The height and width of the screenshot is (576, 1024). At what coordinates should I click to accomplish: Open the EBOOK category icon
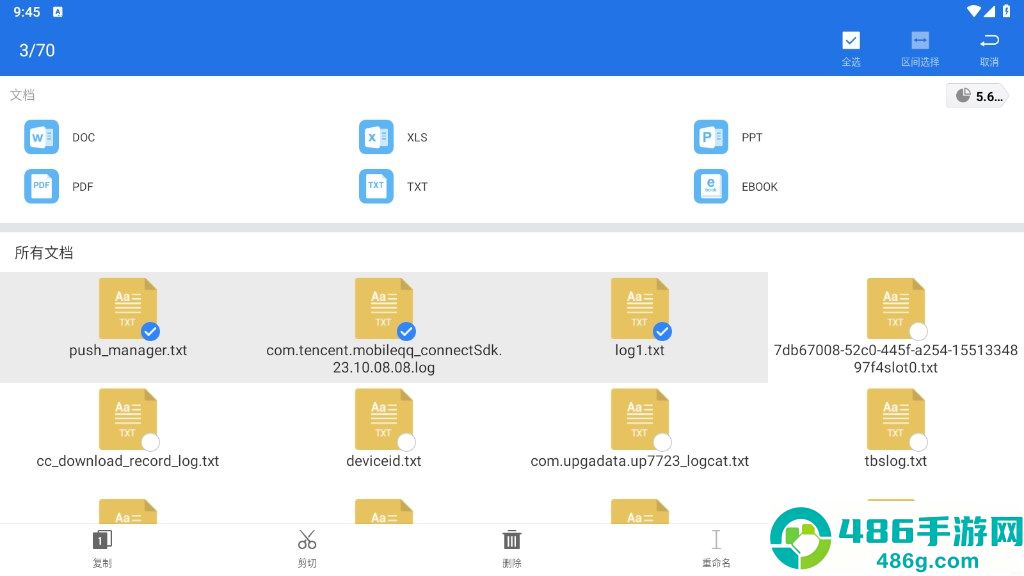[711, 186]
